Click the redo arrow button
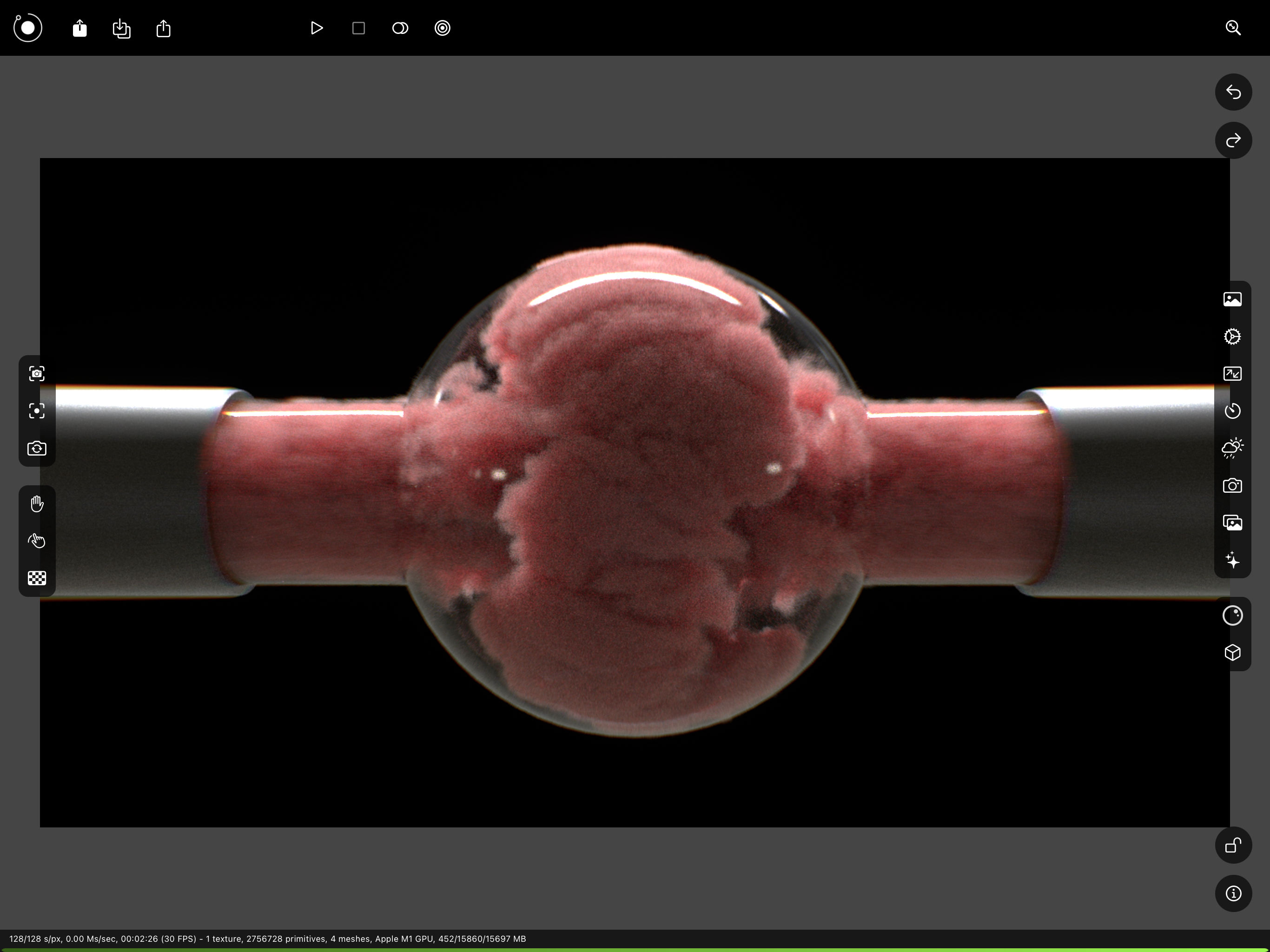Screen dimensions: 1270x952 coord(1233,140)
